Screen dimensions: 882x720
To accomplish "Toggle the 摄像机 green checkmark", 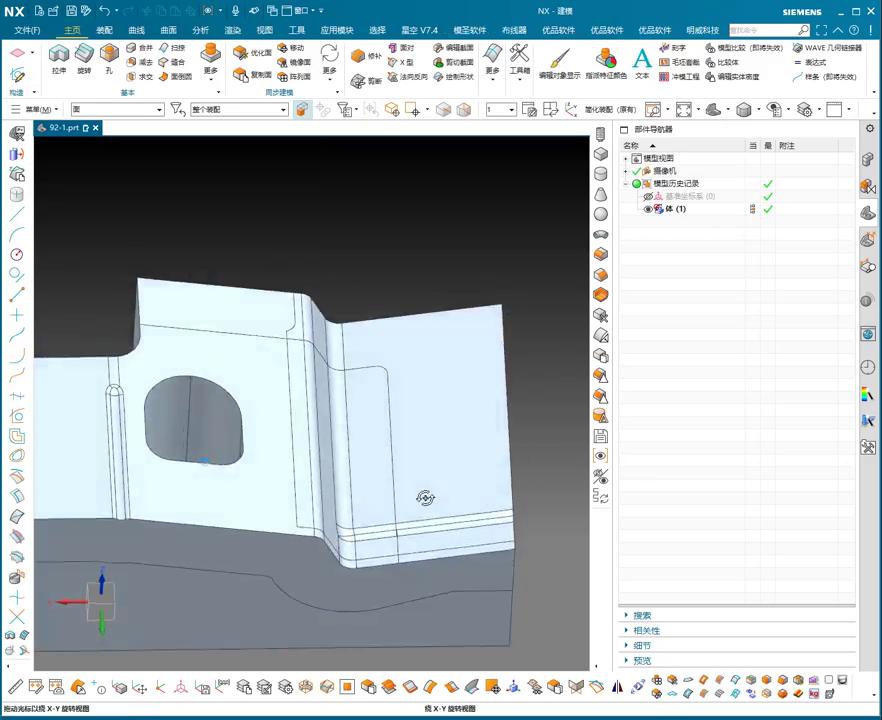I will point(637,171).
